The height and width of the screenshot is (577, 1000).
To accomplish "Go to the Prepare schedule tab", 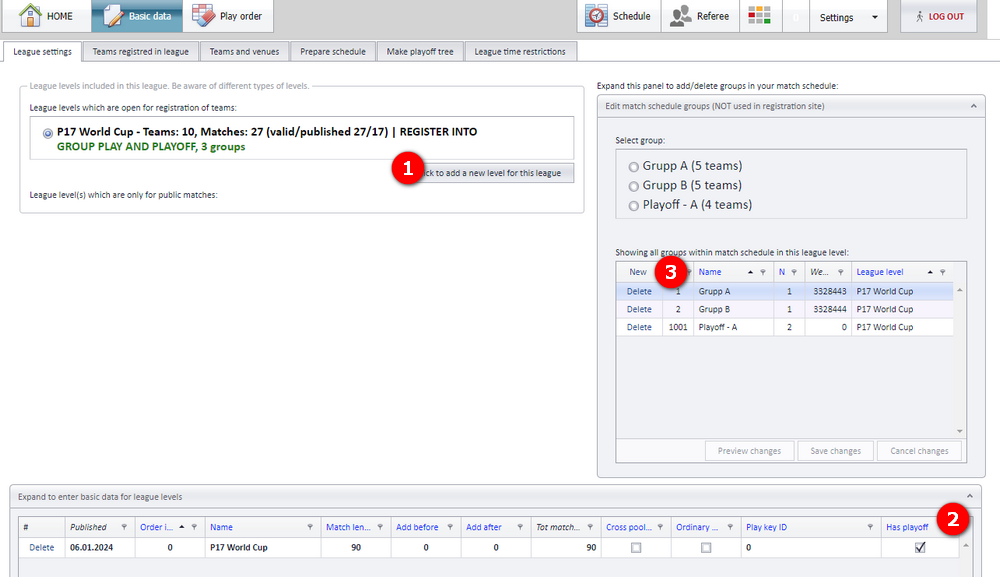I will coord(333,52).
